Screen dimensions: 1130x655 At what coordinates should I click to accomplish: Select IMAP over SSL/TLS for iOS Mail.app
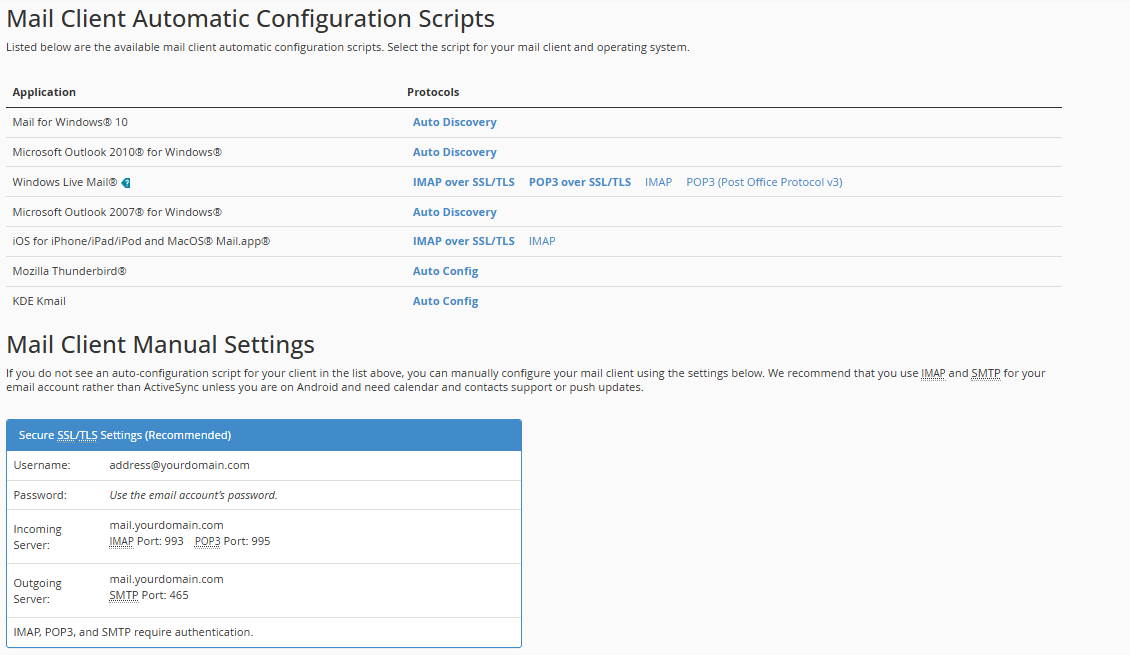[463, 241]
